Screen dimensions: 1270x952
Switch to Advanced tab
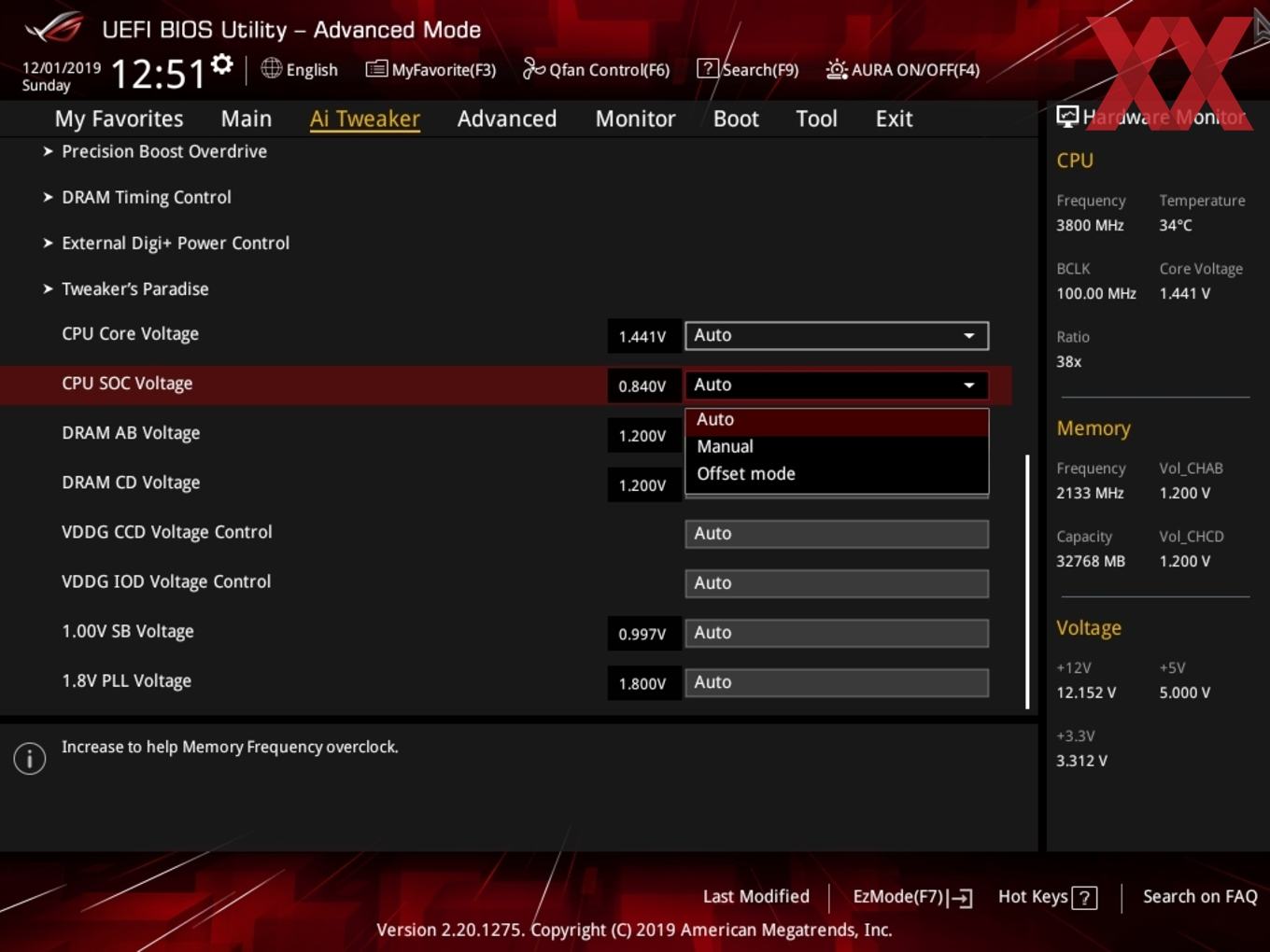click(x=507, y=119)
